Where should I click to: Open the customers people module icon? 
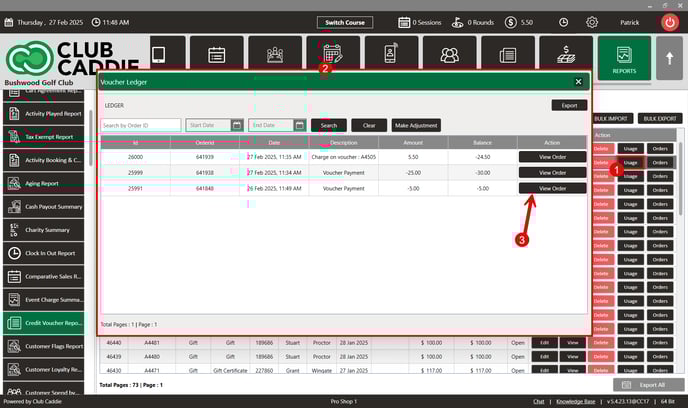click(x=450, y=55)
